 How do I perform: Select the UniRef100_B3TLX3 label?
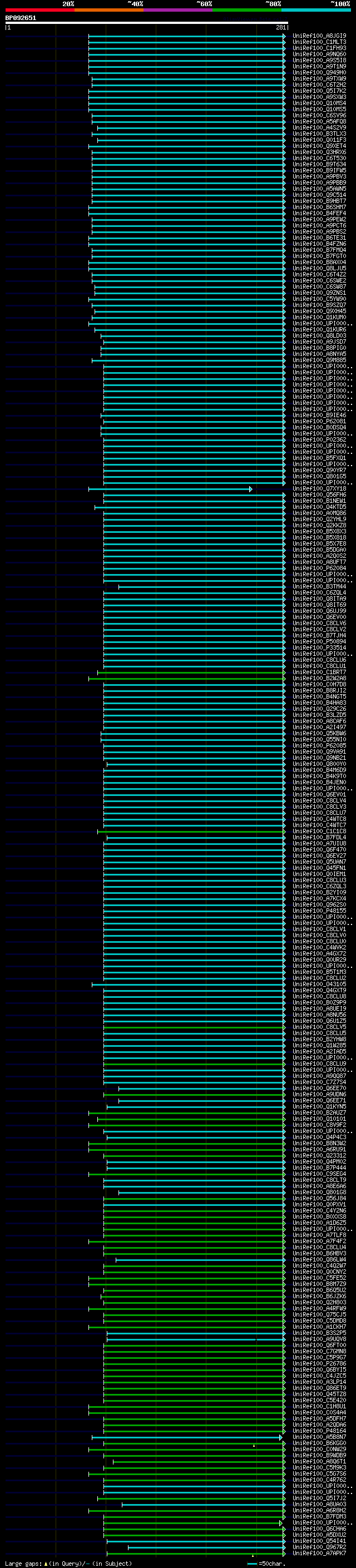(x=319, y=134)
